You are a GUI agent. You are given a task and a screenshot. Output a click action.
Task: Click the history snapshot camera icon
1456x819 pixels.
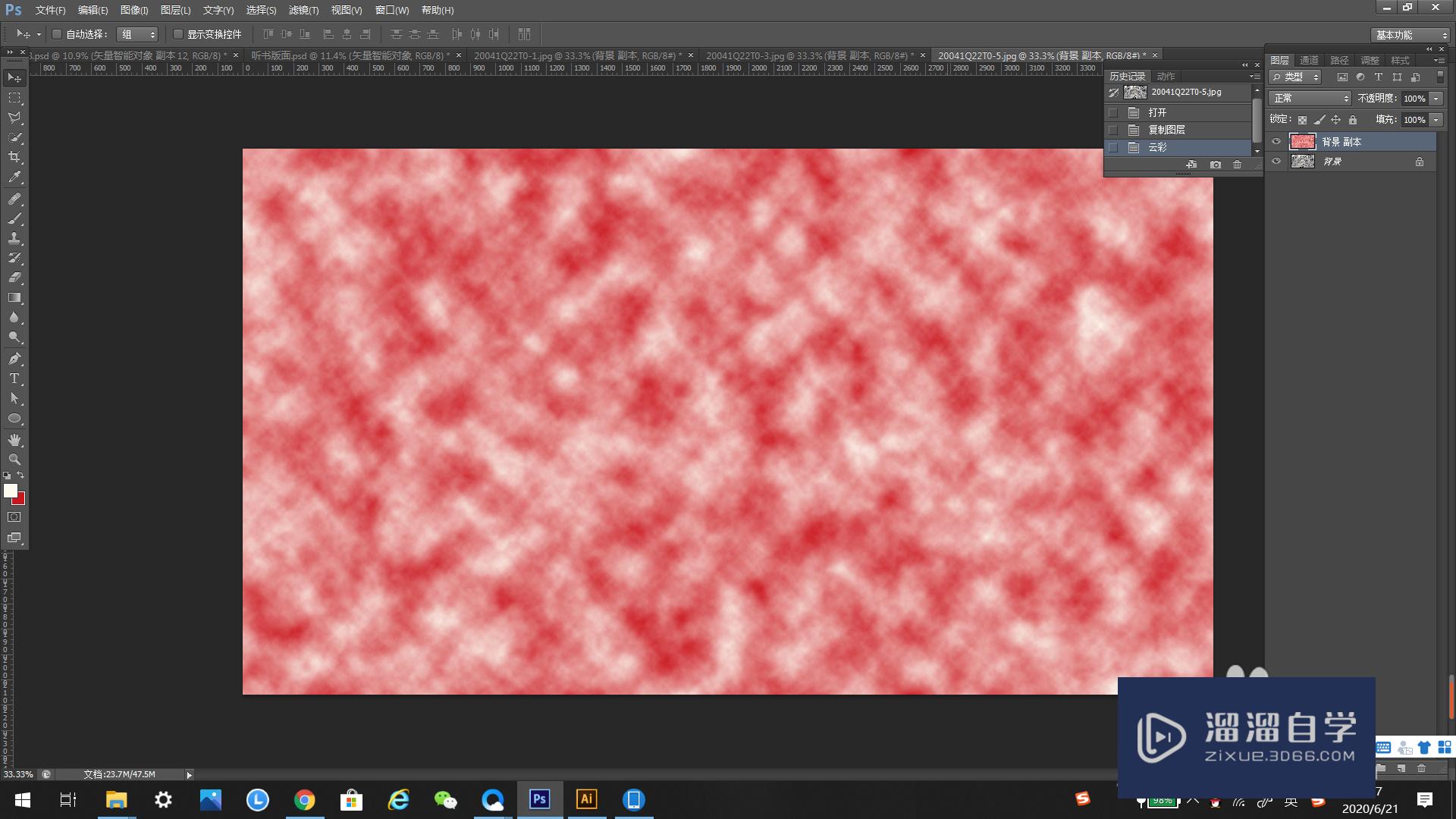click(1216, 165)
